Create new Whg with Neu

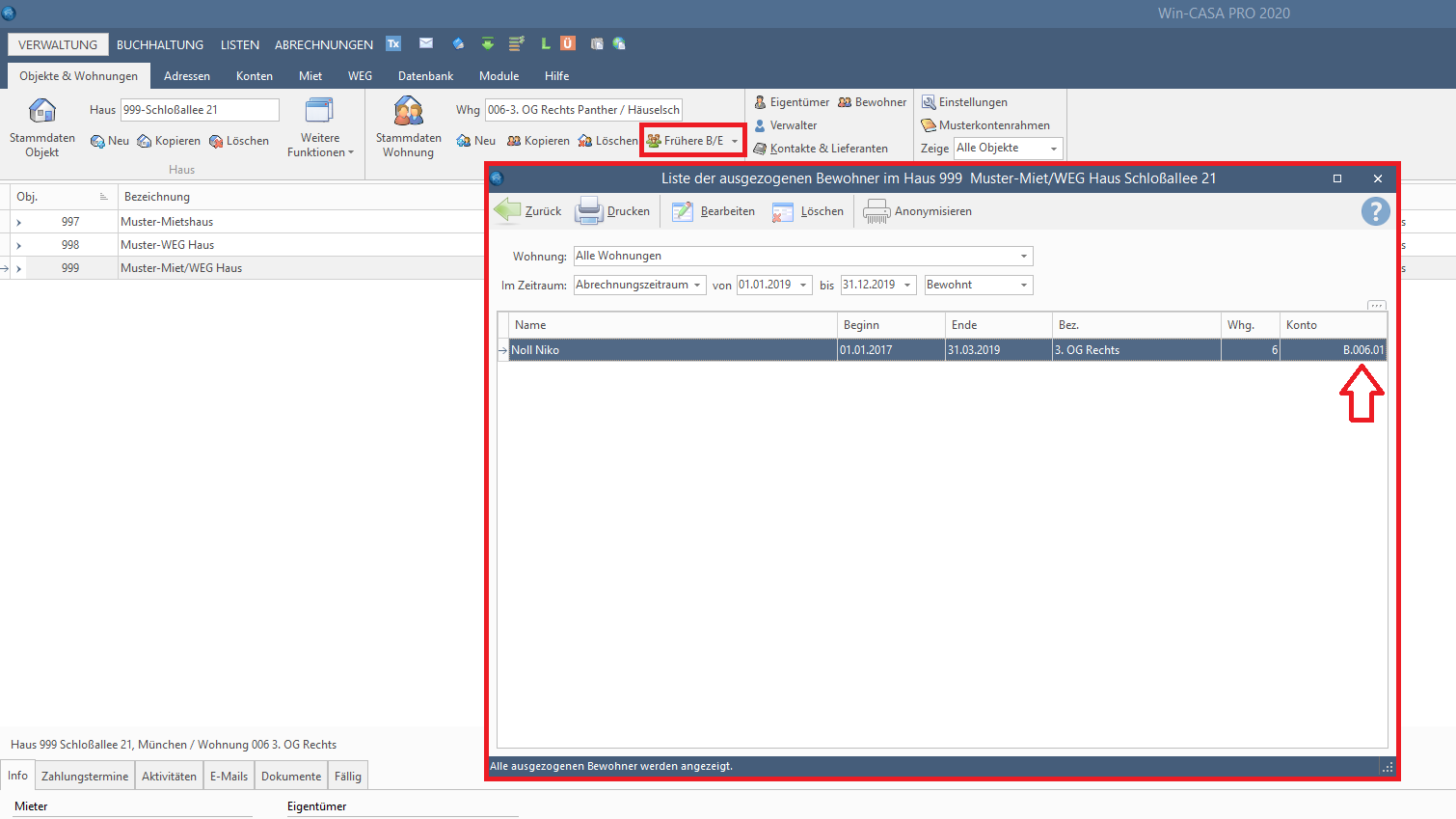tap(476, 141)
